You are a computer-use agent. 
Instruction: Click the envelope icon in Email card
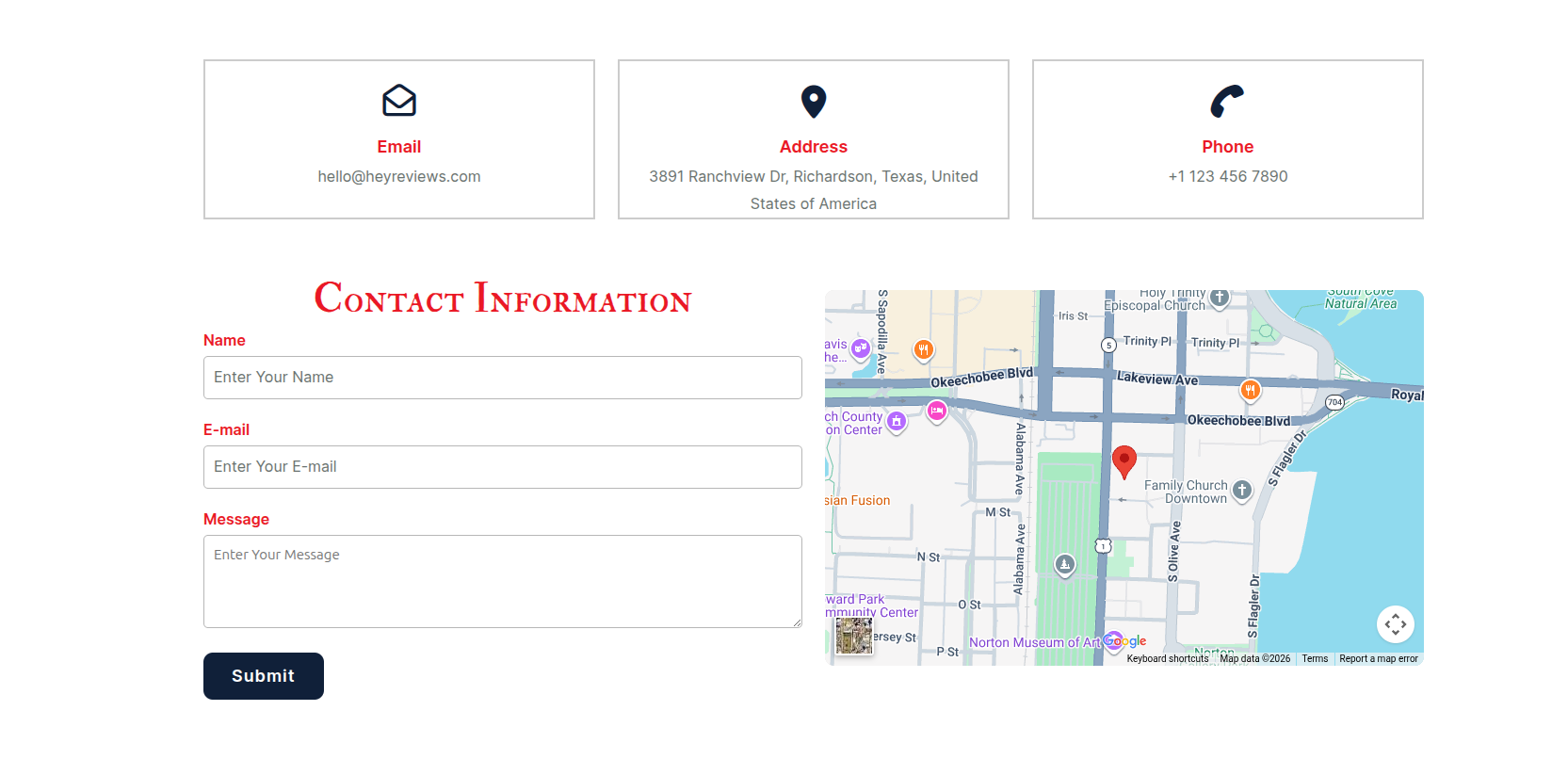coord(399,101)
